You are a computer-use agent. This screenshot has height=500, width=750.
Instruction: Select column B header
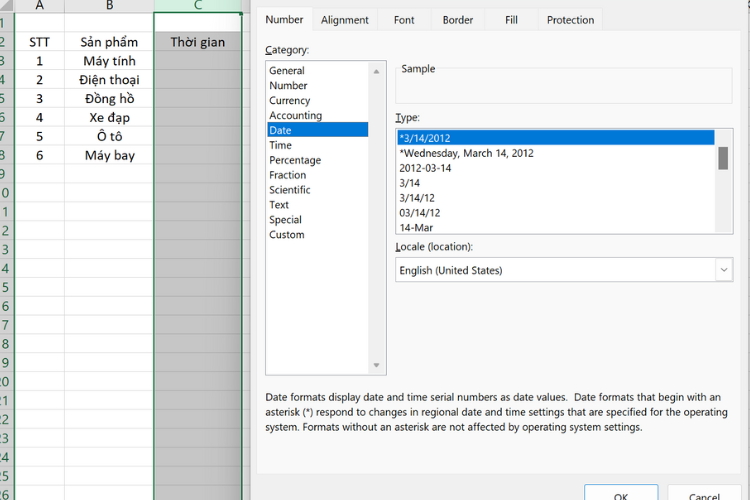(x=109, y=6)
